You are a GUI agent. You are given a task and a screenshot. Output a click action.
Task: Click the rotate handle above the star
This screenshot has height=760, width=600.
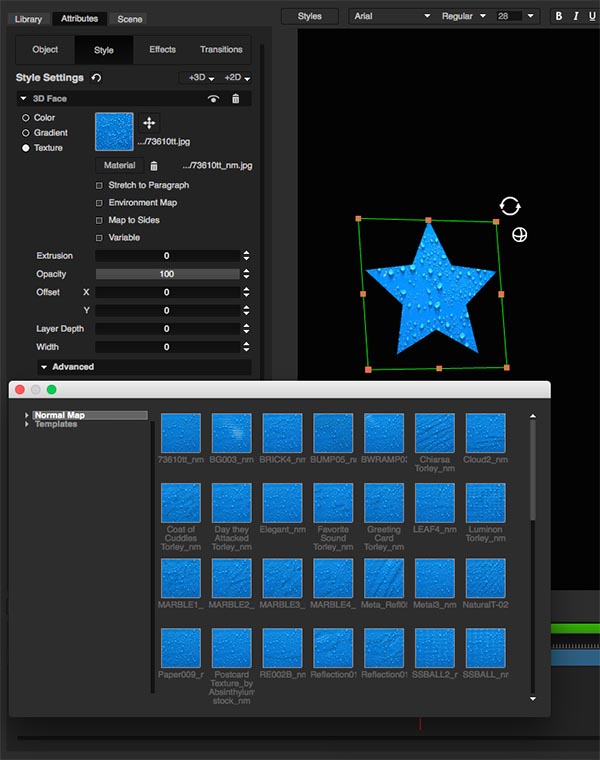pos(509,206)
